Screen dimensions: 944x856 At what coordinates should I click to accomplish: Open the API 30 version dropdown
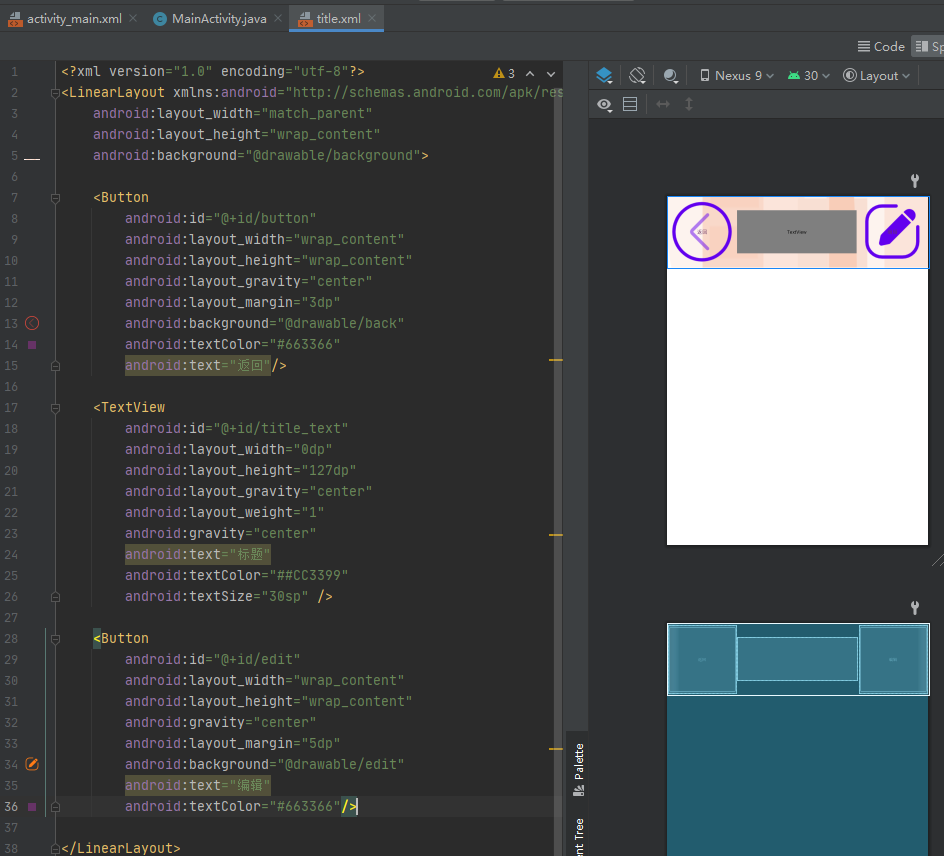(x=809, y=76)
